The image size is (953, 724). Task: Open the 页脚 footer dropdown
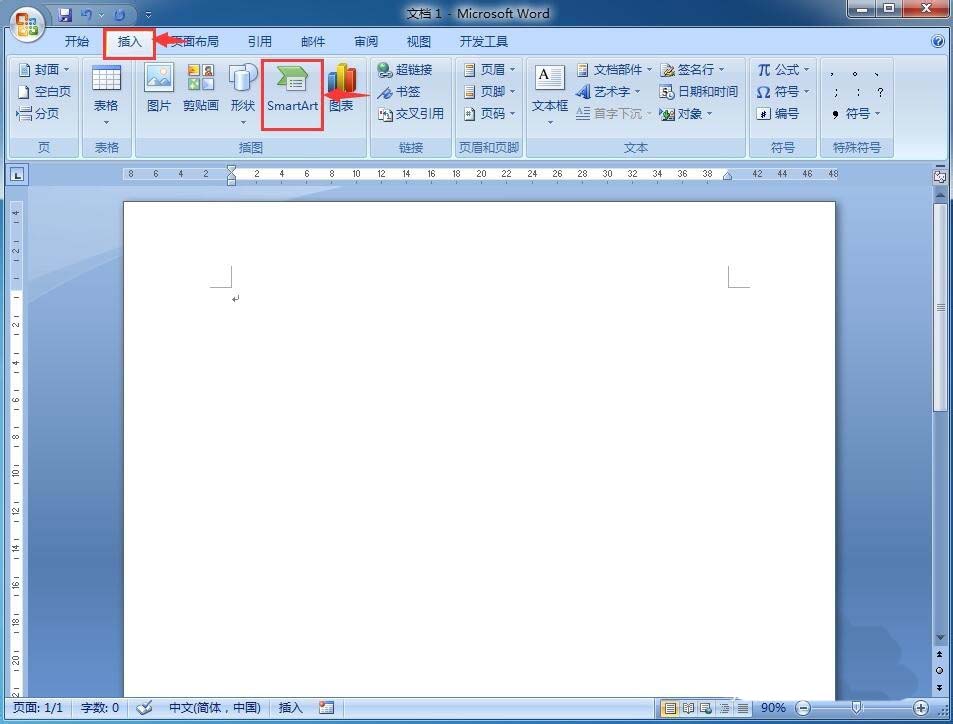[x=489, y=92]
